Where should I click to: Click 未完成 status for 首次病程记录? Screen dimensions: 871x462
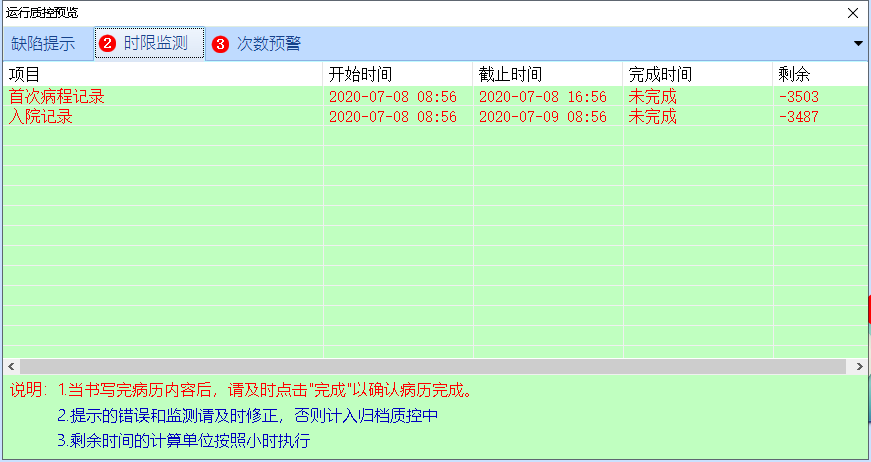(x=653, y=97)
